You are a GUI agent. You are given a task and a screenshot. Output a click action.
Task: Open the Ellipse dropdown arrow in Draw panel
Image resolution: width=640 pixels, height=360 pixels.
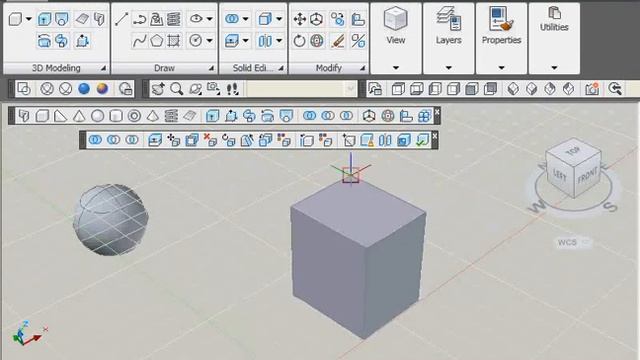[209, 19]
